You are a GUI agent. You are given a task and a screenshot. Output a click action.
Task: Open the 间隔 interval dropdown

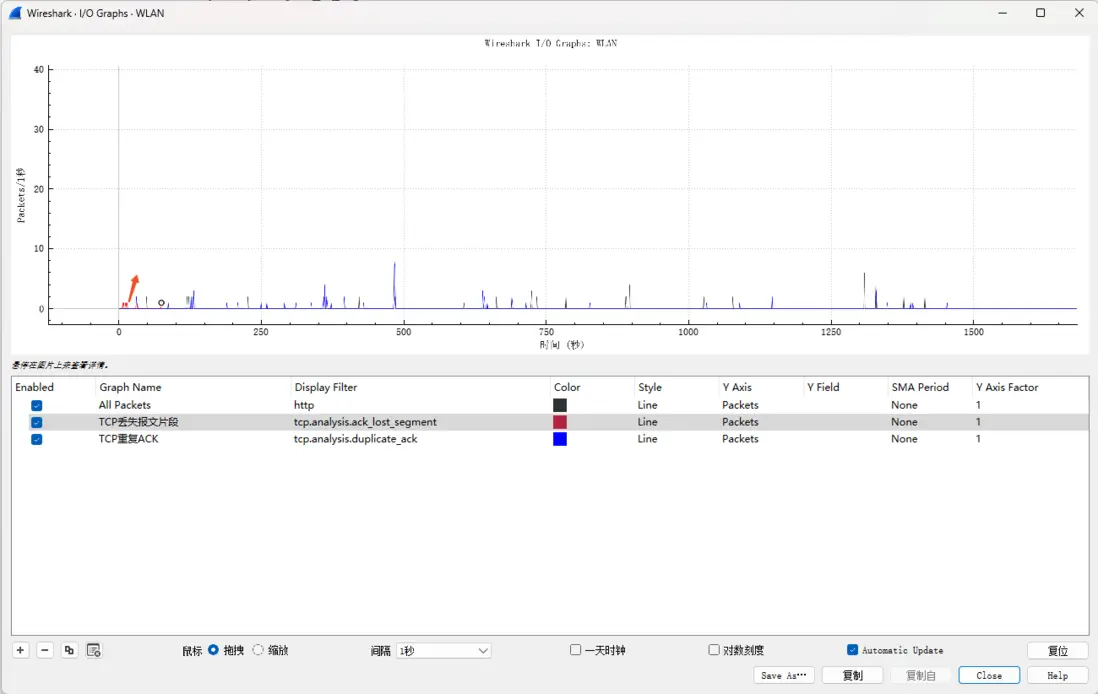[x=443, y=651]
